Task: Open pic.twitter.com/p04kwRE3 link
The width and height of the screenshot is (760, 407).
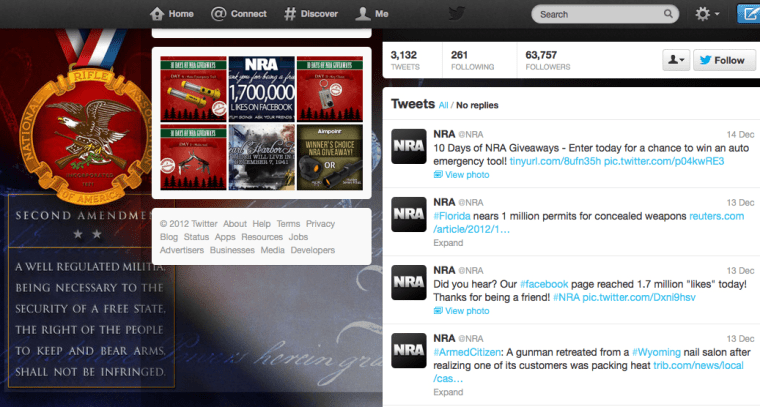Action: 664,161
